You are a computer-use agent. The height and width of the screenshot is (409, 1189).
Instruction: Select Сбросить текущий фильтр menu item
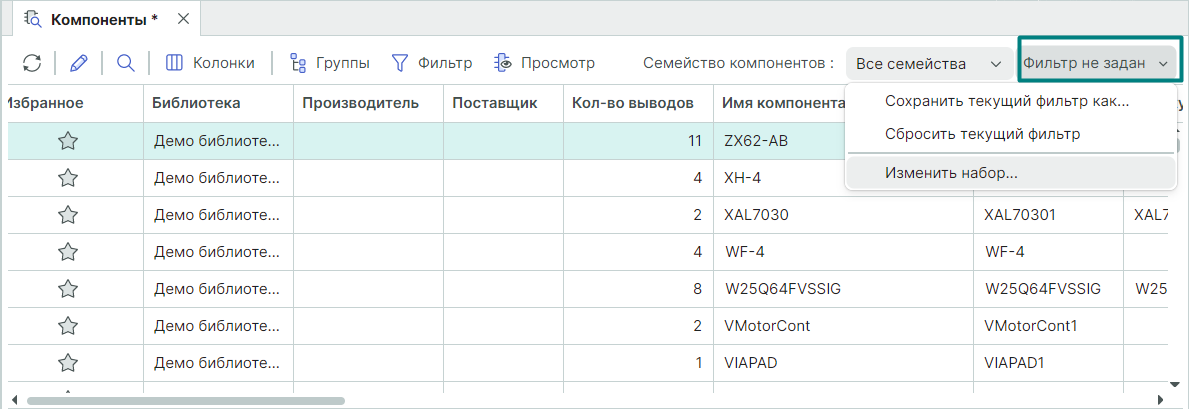pyautogui.click(x=982, y=133)
